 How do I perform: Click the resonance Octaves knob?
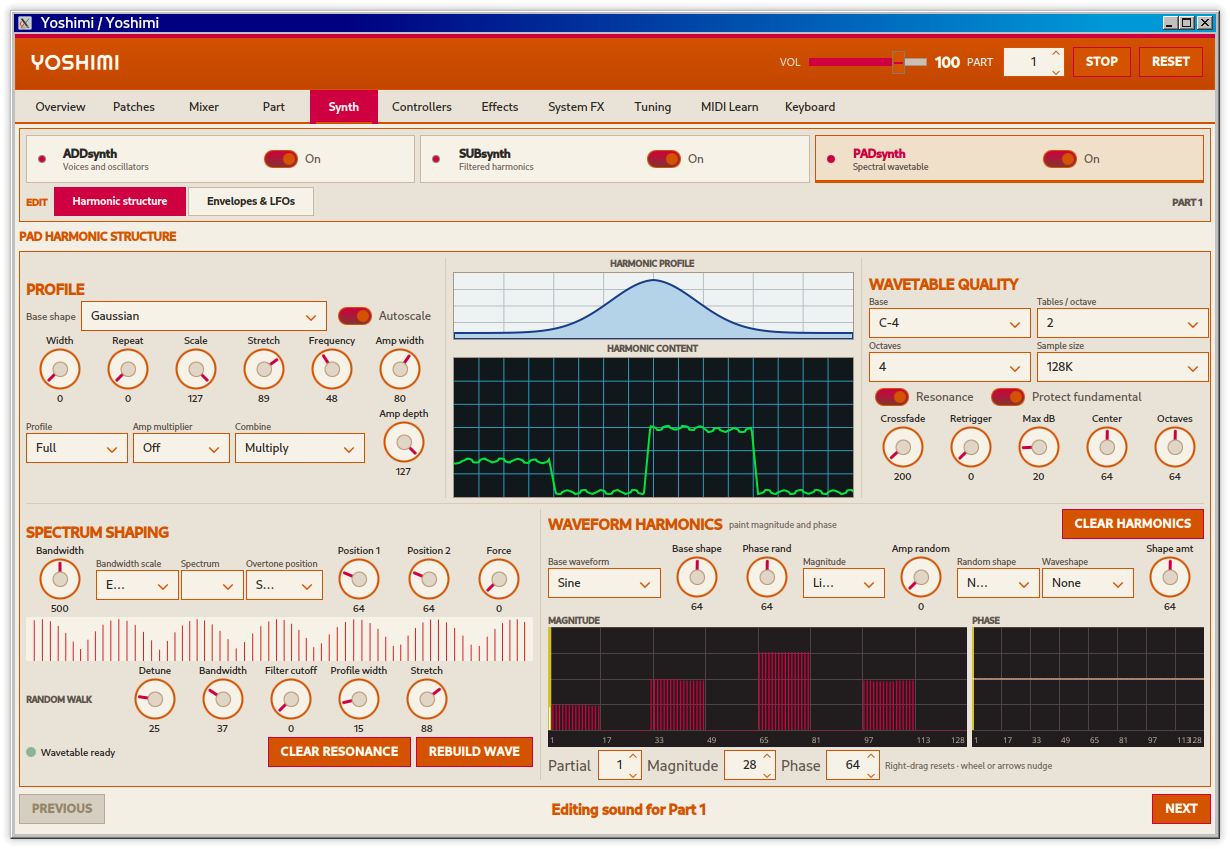coord(1175,447)
